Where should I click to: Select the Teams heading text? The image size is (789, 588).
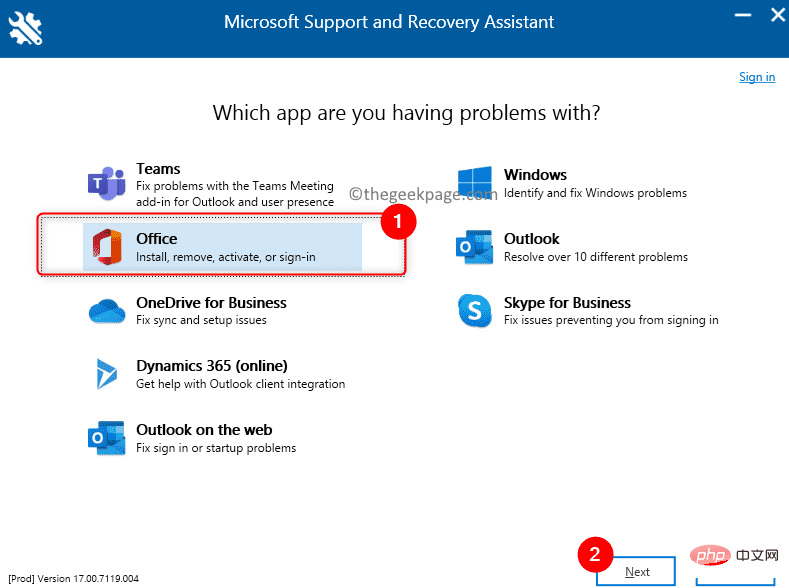coord(158,169)
